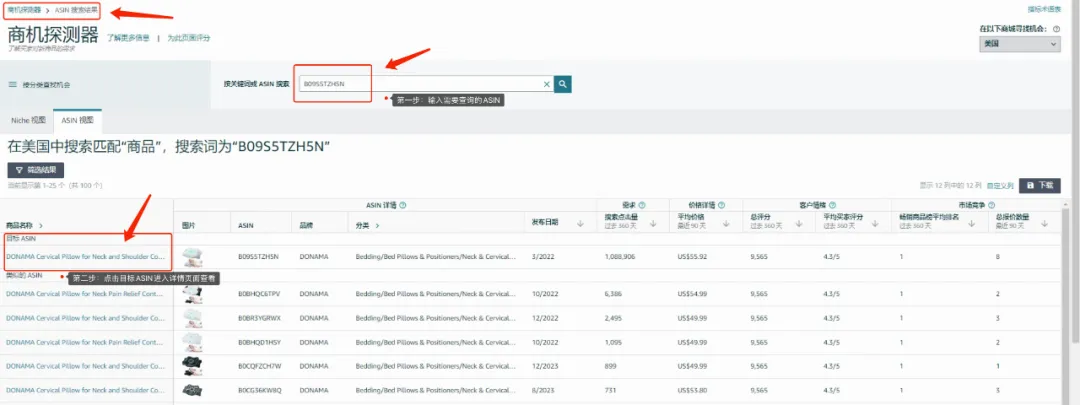The height and width of the screenshot is (405, 1080).
Task: Open product link in row B0BHQC6TPV
Action: coord(85,293)
